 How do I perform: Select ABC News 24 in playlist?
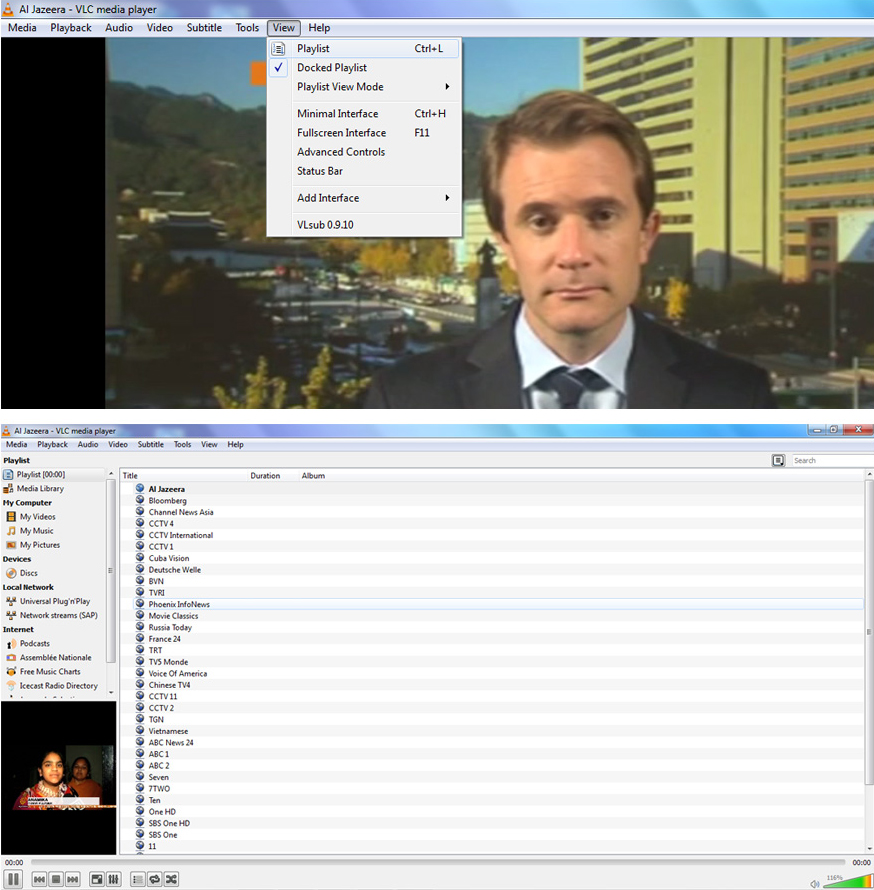(x=171, y=742)
